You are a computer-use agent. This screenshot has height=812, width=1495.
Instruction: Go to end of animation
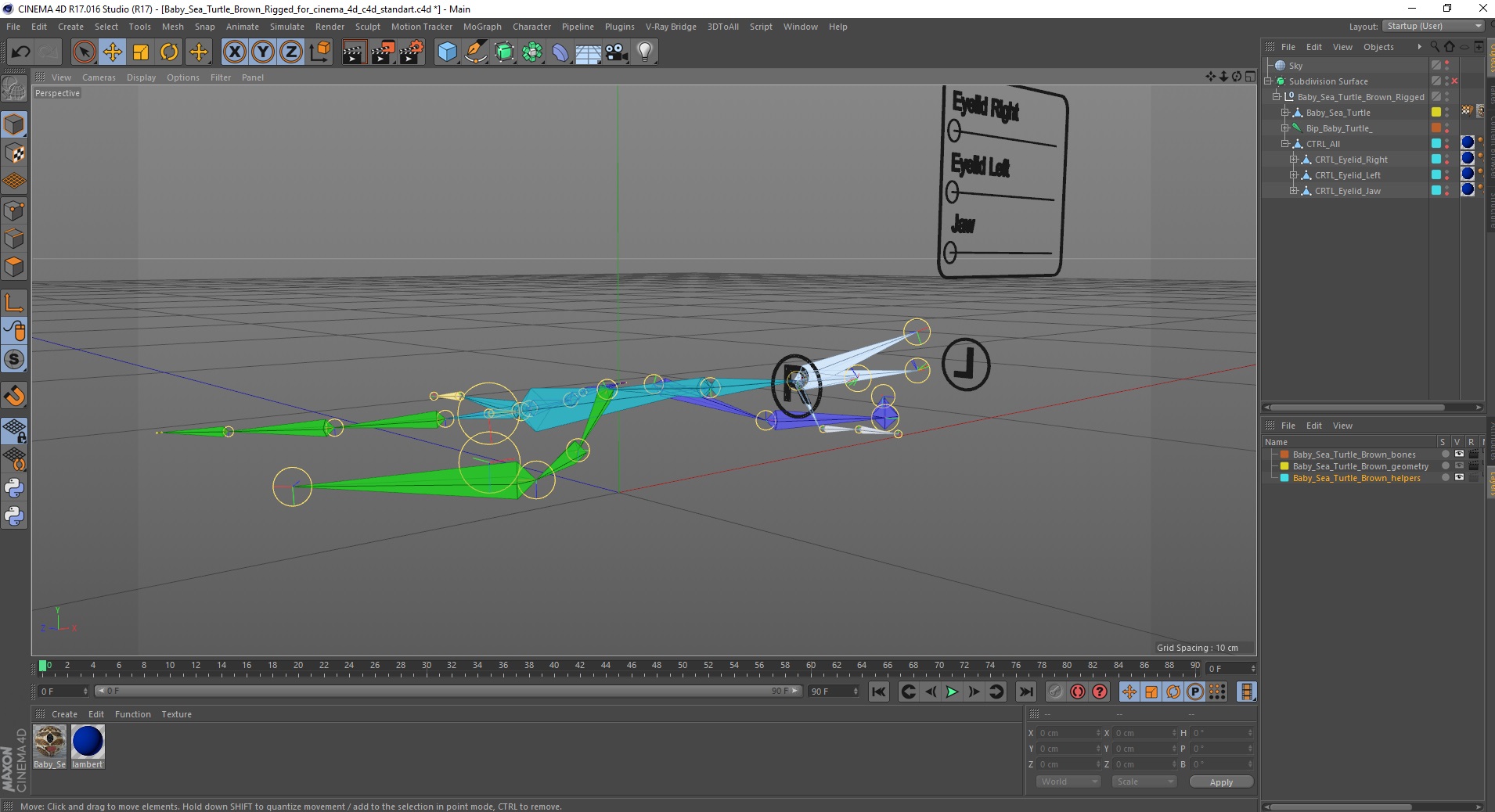1025,692
